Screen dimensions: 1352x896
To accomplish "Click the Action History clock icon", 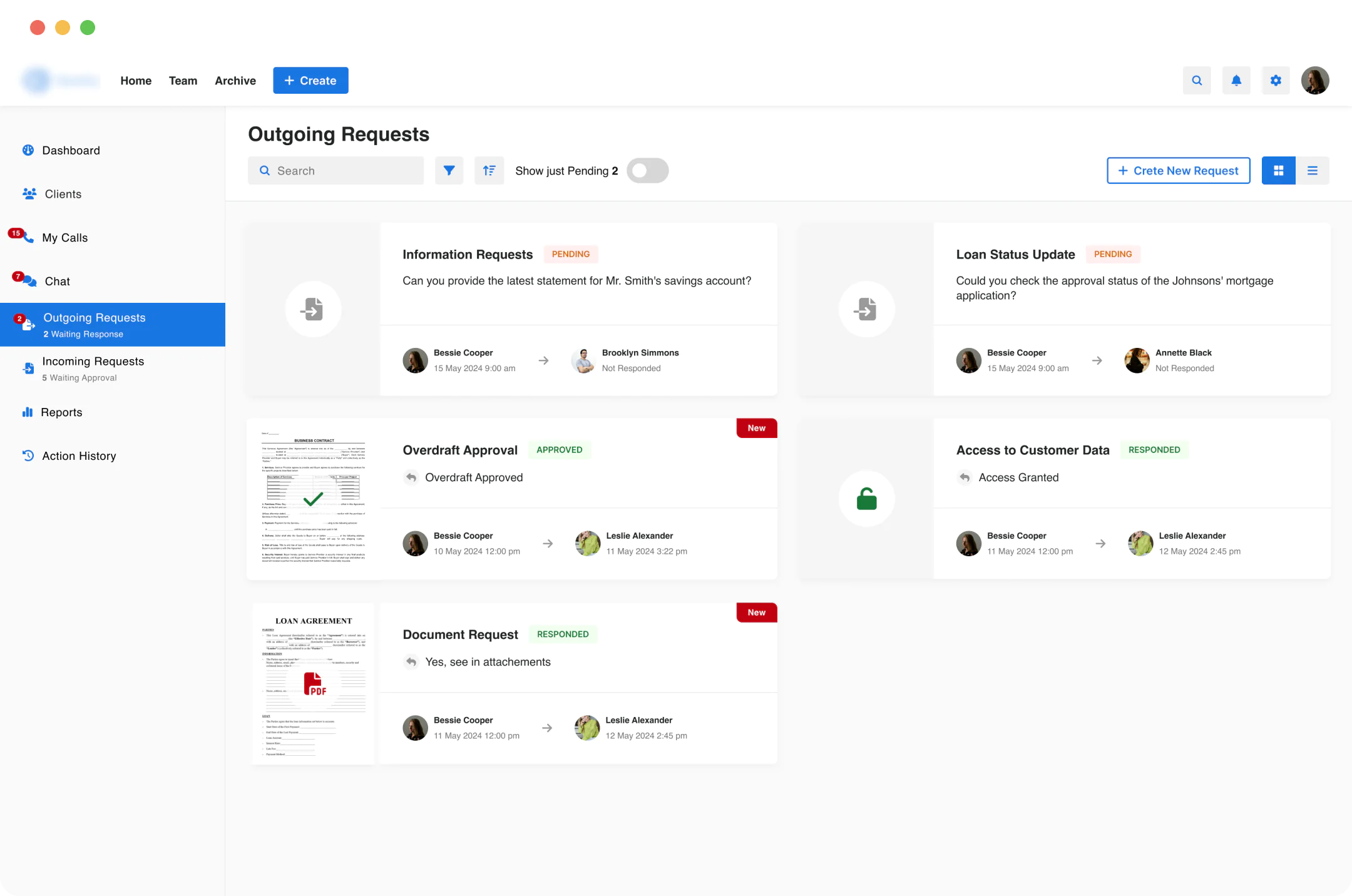I will point(28,456).
